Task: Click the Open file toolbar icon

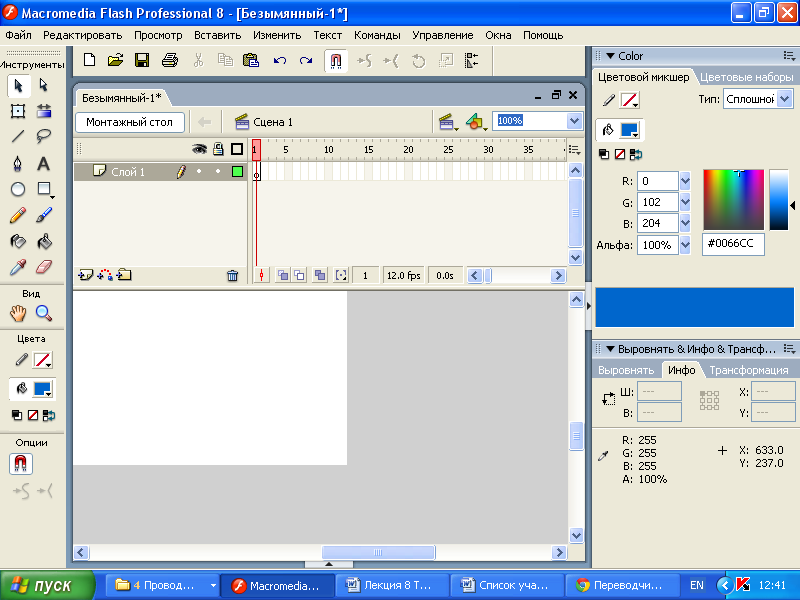Action: (x=116, y=61)
